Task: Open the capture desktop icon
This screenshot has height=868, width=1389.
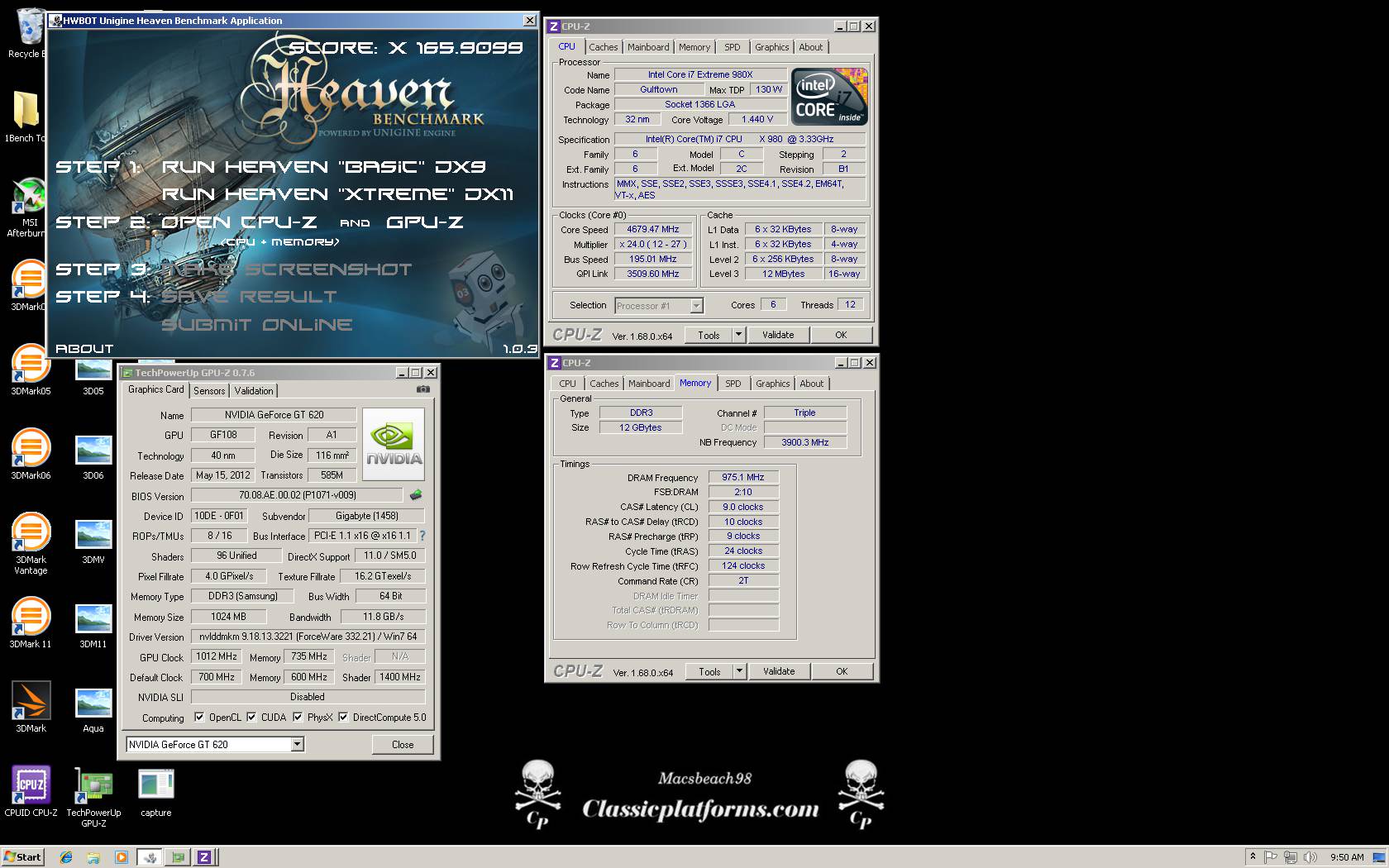Action: click(x=156, y=792)
